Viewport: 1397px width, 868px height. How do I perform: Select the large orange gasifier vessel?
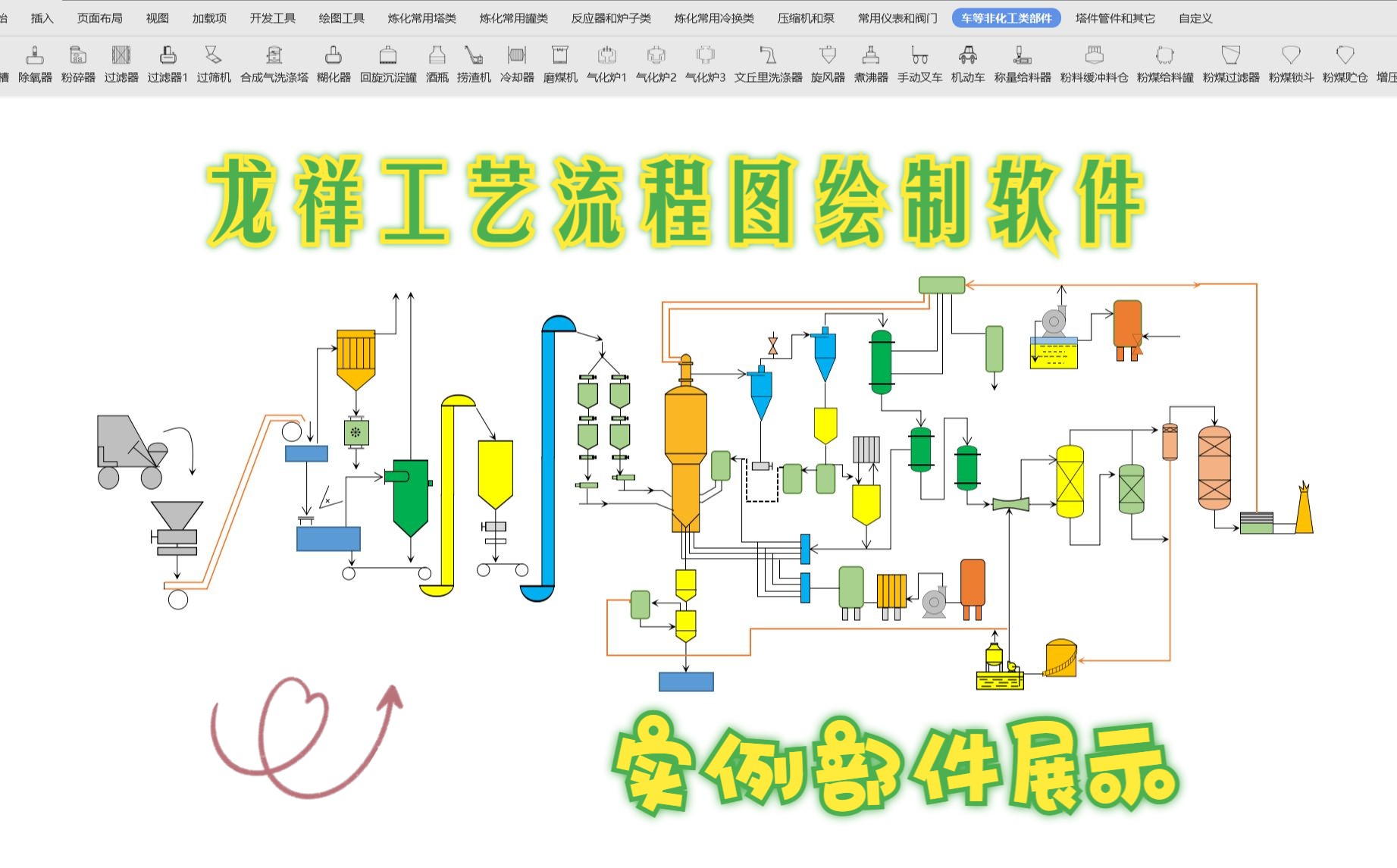(685, 443)
